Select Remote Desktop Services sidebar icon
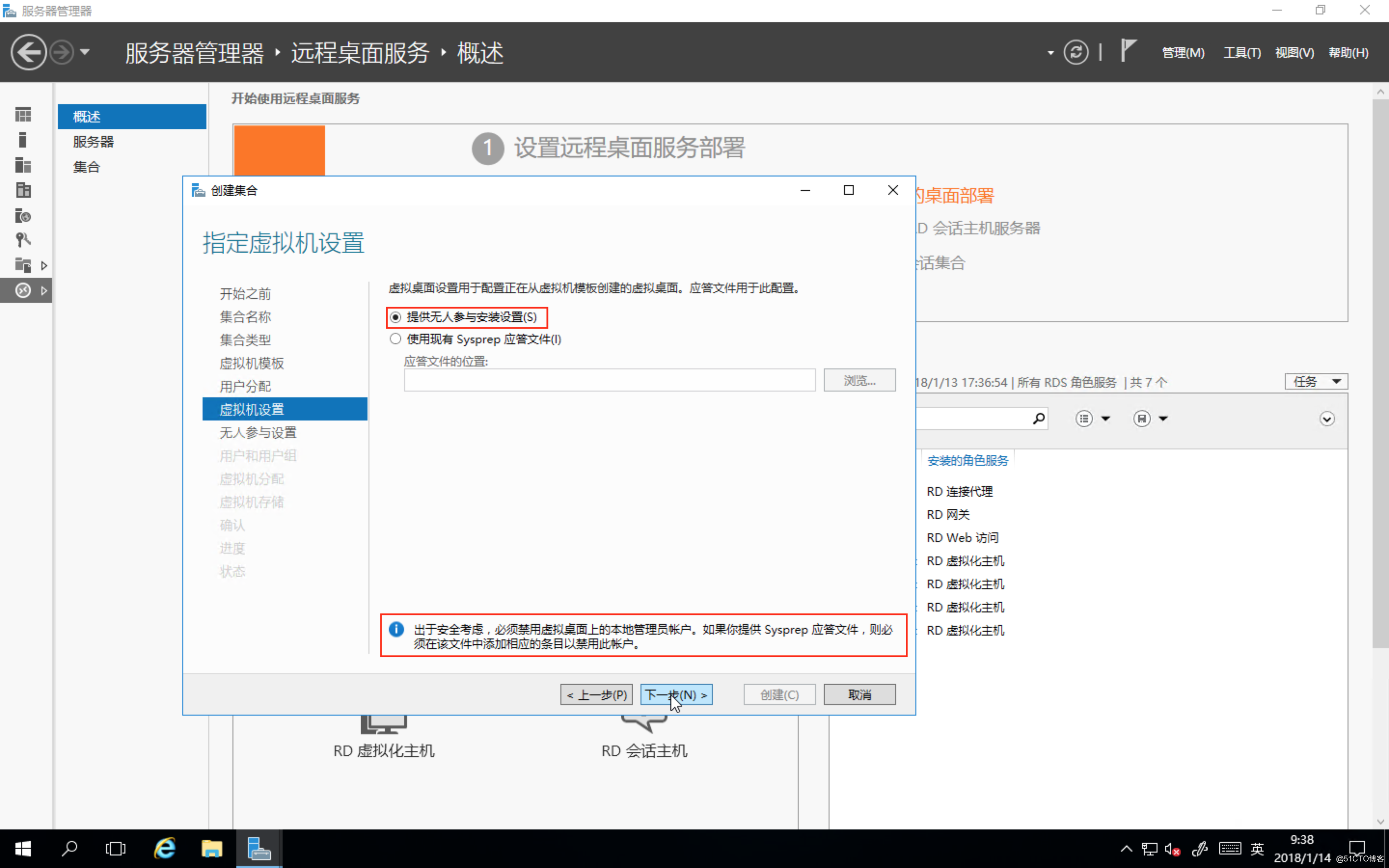This screenshot has width=1389, height=868. click(23, 290)
